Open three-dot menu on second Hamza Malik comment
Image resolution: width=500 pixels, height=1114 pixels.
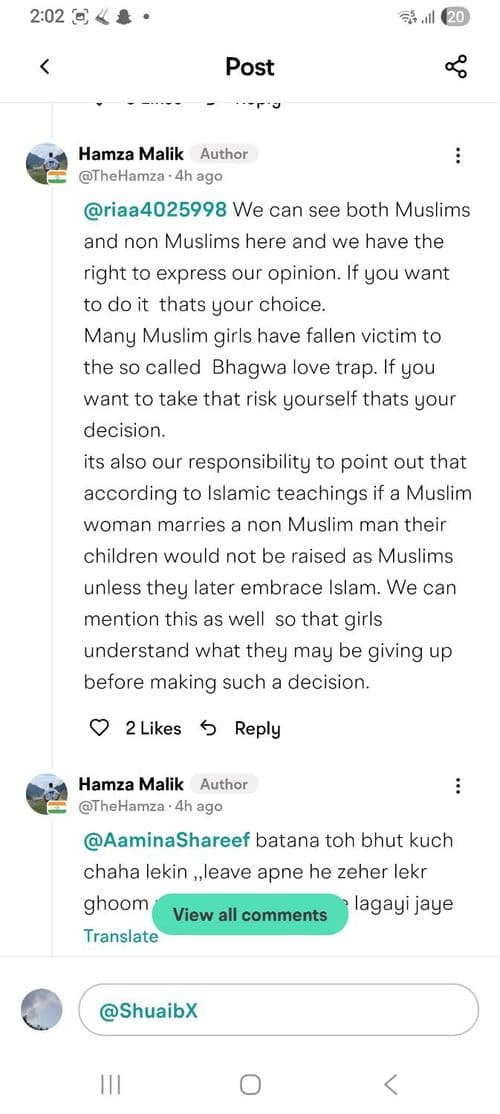[458, 786]
